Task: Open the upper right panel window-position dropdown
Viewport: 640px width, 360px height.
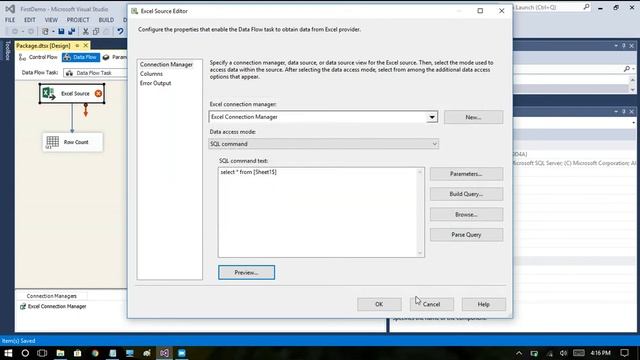Action: pyautogui.click(x=616, y=46)
